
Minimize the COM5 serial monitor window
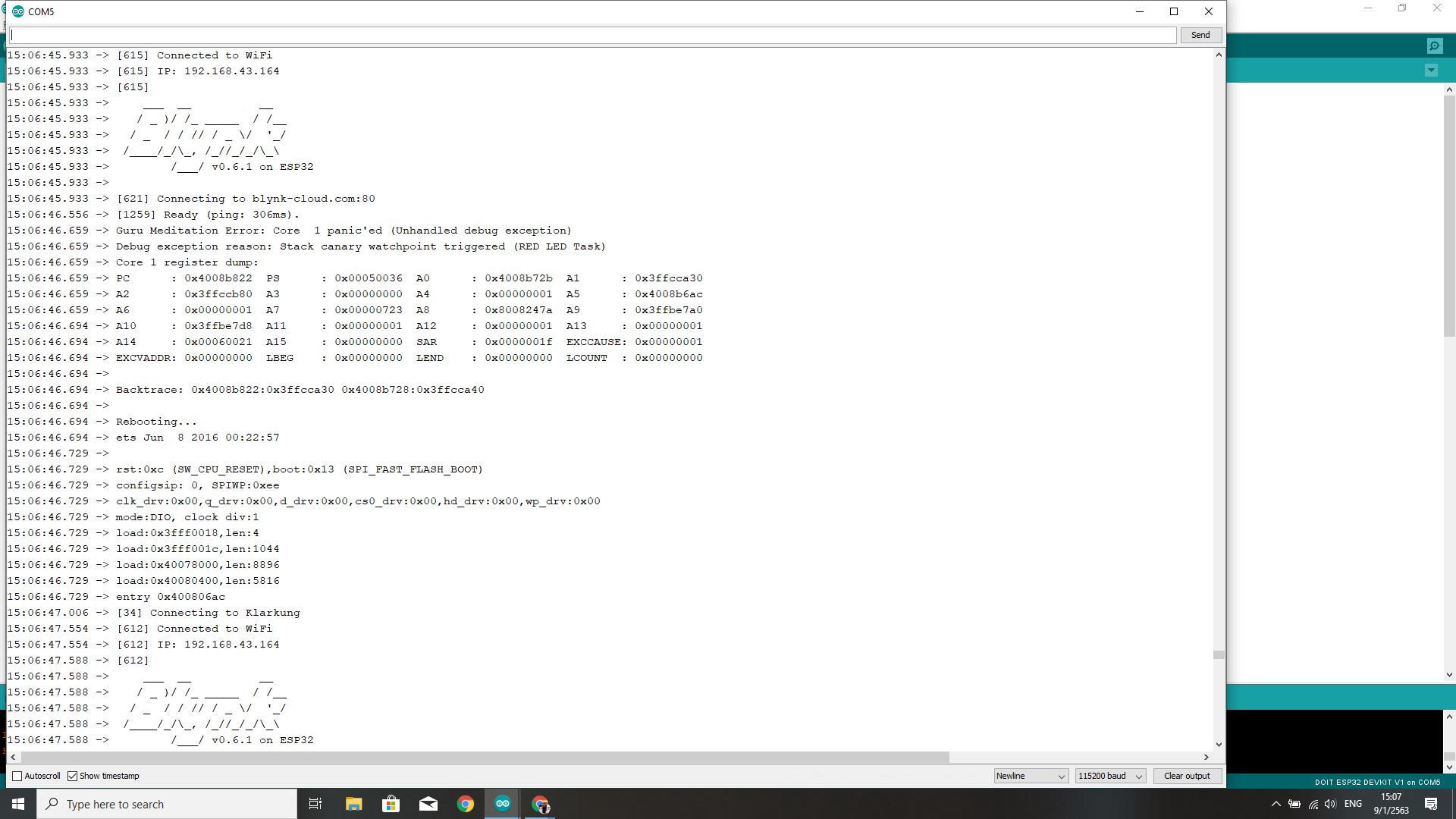[1139, 11]
